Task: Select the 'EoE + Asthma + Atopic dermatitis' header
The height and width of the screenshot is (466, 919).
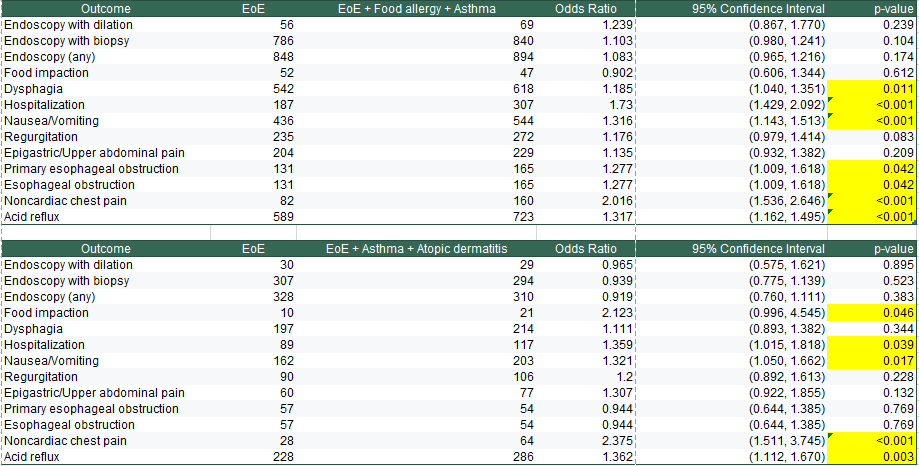Action: 416,249
